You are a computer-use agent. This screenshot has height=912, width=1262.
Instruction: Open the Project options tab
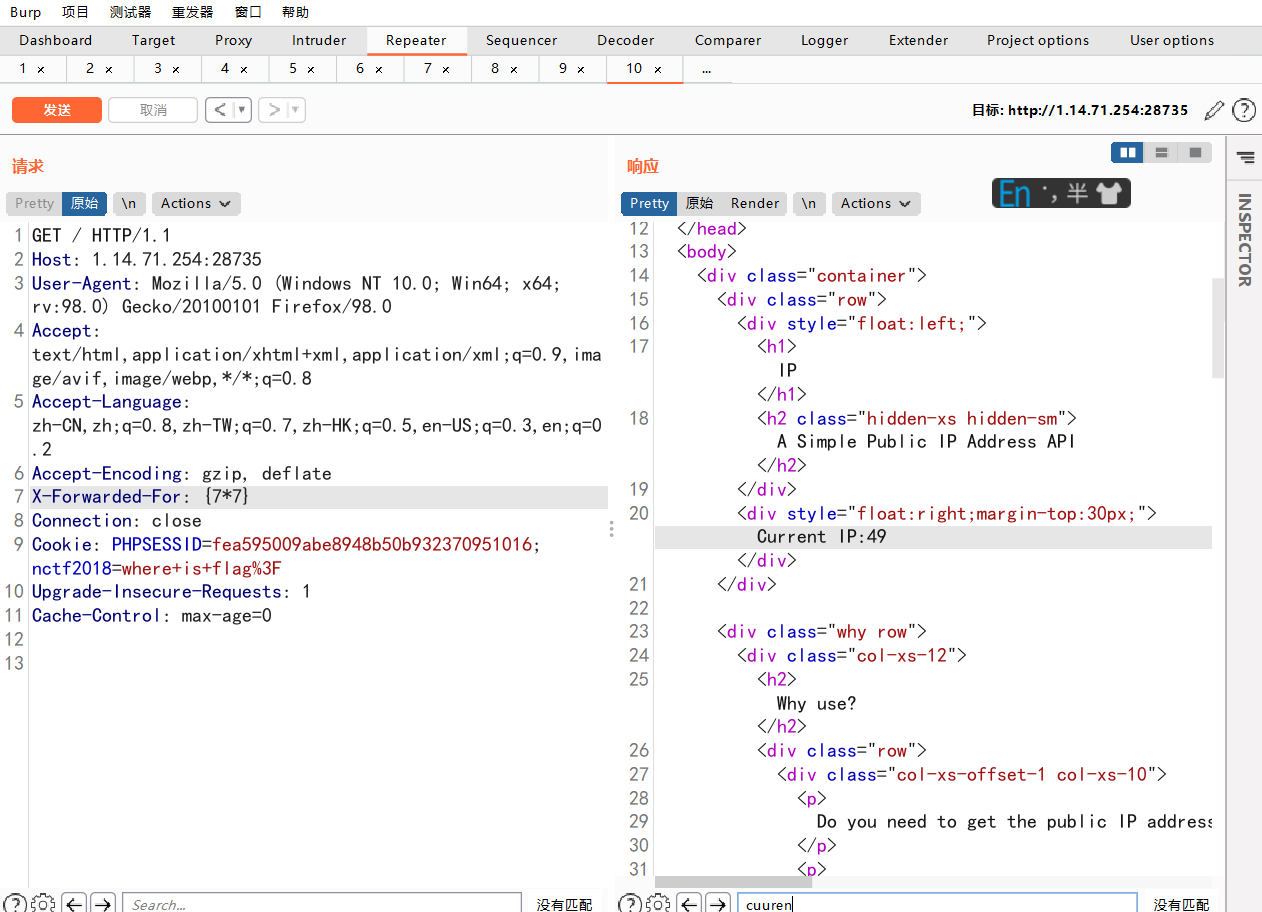click(x=1038, y=40)
